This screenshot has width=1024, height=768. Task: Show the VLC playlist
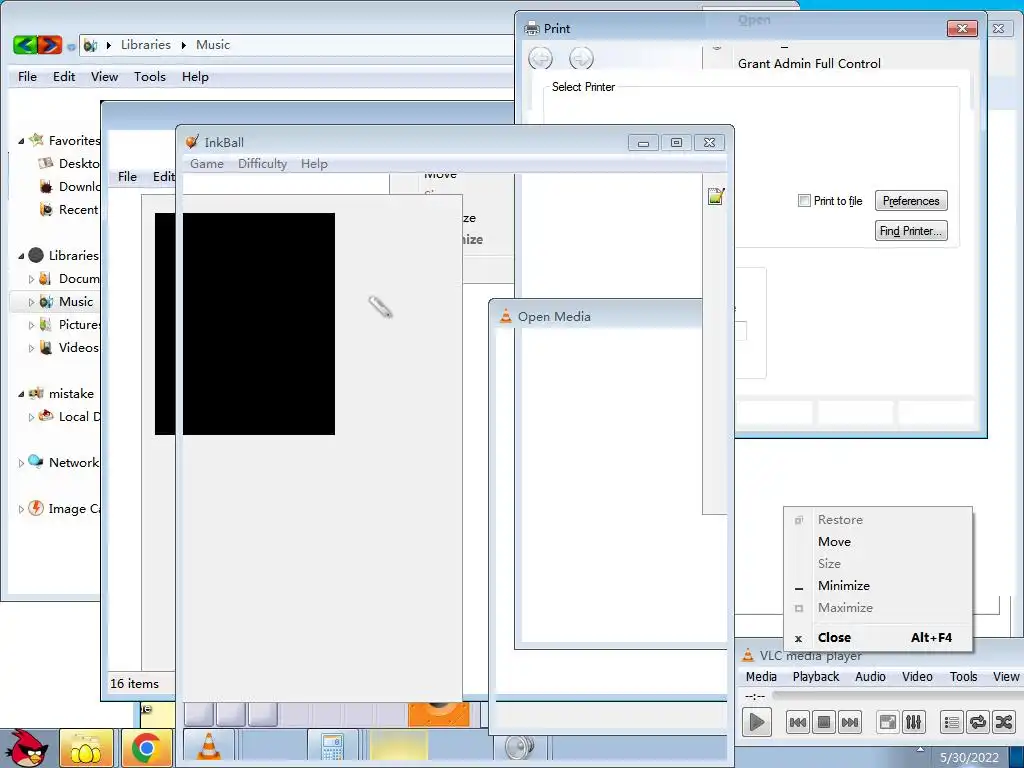[x=952, y=722]
